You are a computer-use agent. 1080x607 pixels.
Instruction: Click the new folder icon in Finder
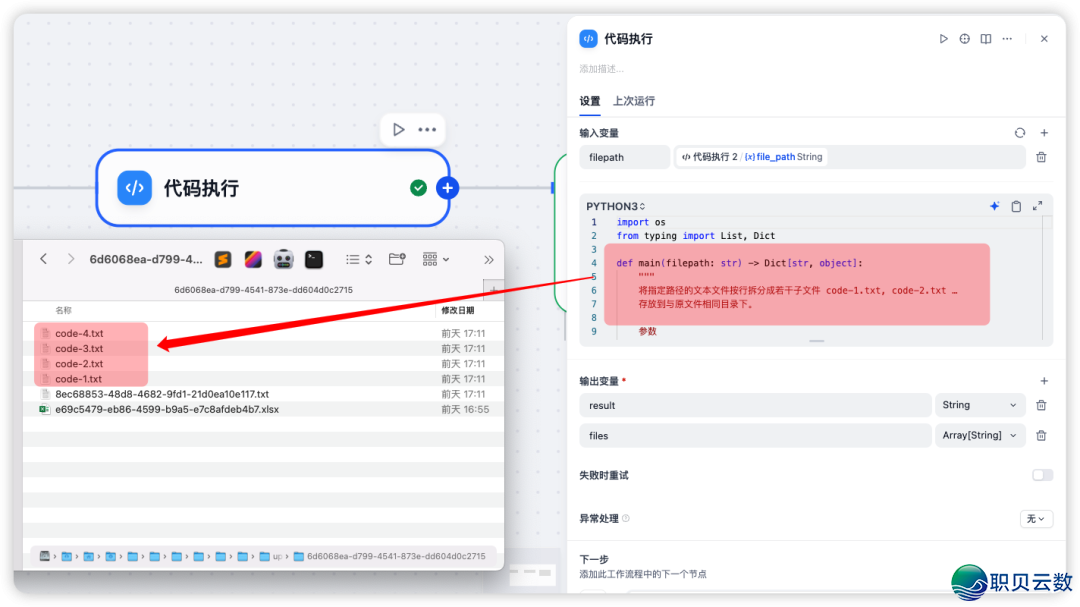pyautogui.click(x=397, y=259)
